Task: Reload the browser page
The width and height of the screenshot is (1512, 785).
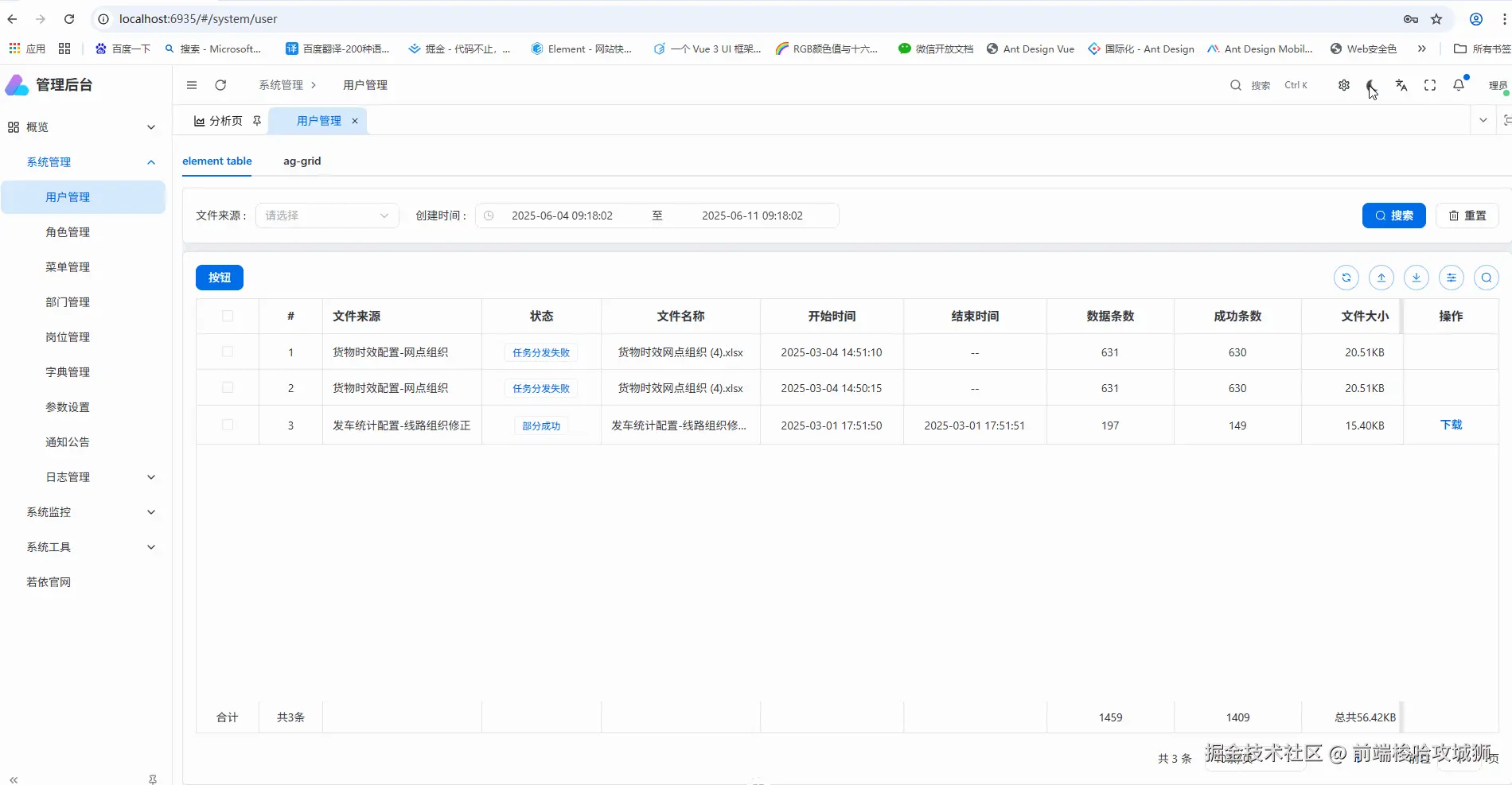Action: [x=69, y=19]
